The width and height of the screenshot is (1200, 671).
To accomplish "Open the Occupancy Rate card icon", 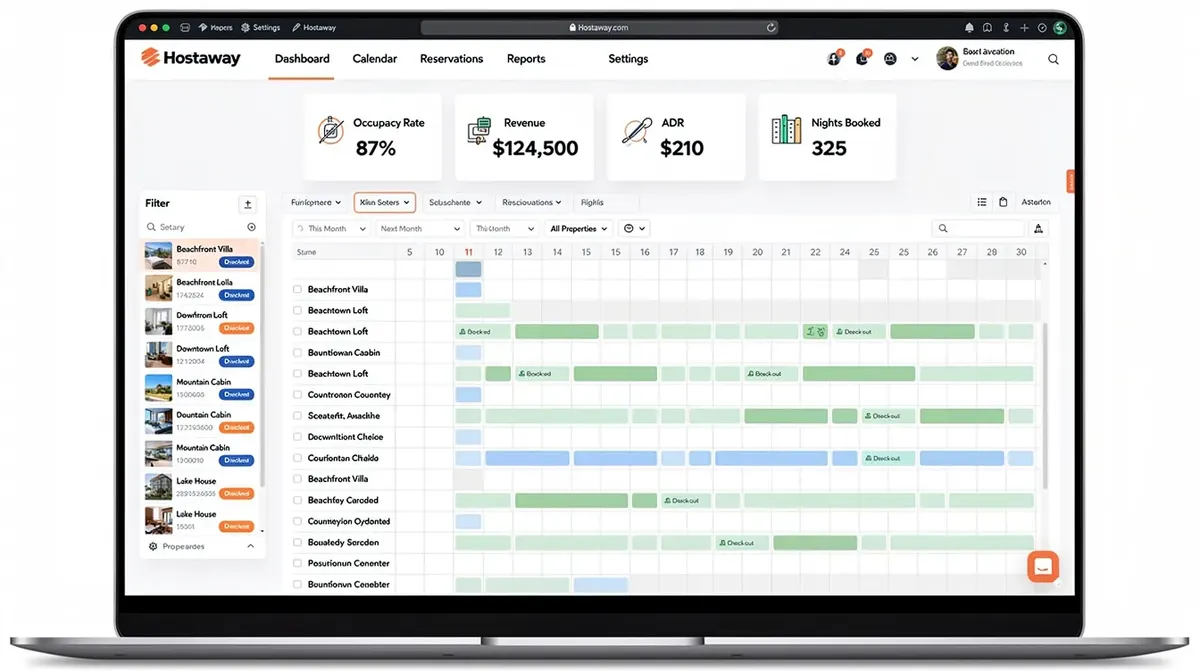I will coord(331,132).
